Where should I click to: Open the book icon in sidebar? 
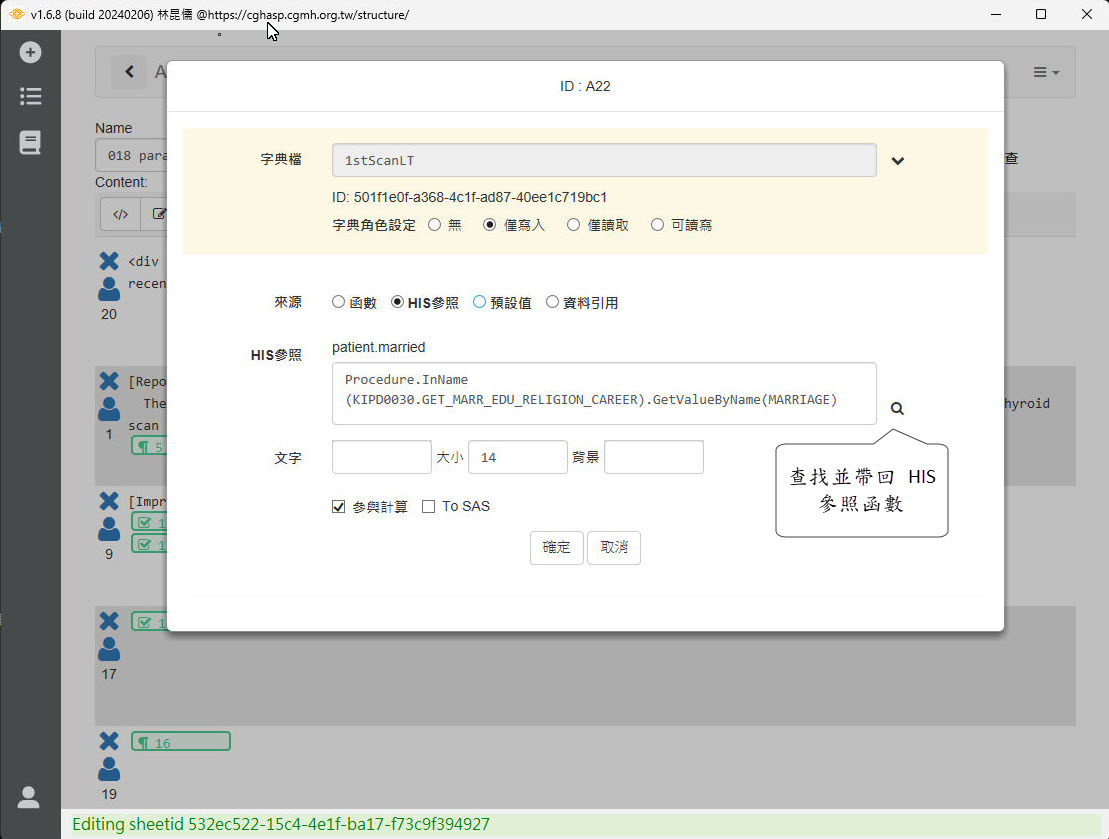tap(30, 143)
